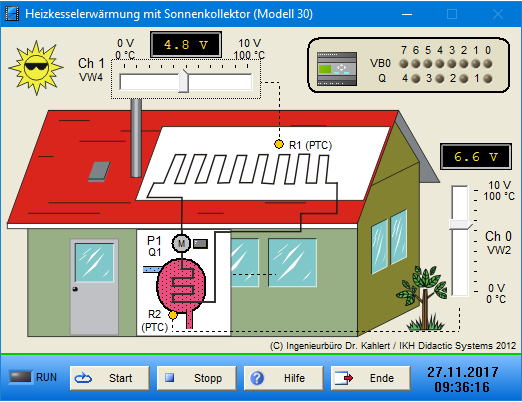Click the R1 (PTC) sensor dot

(x=279, y=144)
